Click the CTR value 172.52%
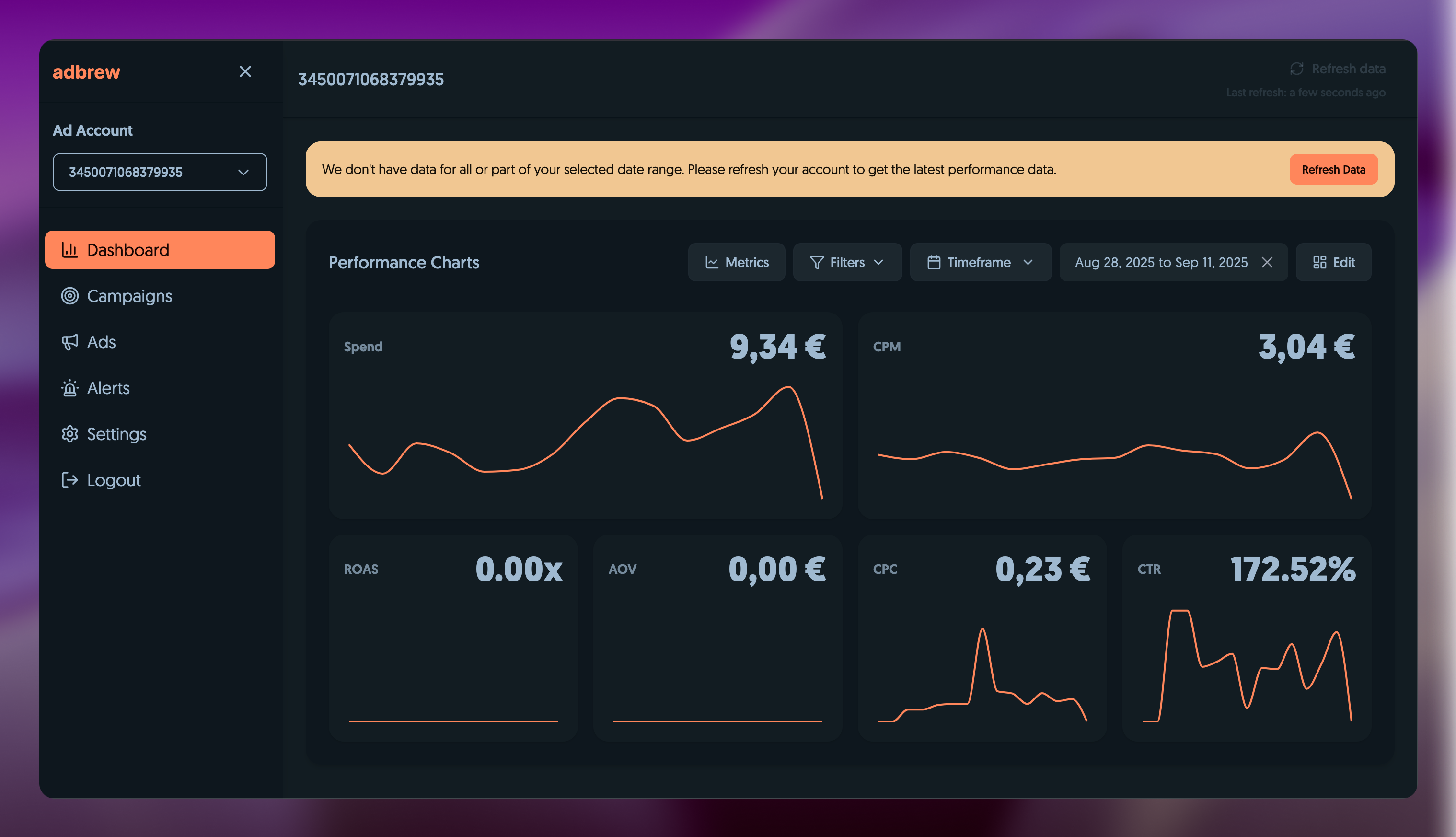This screenshot has width=1456, height=837. pyautogui.click(x=1293, y=569)
